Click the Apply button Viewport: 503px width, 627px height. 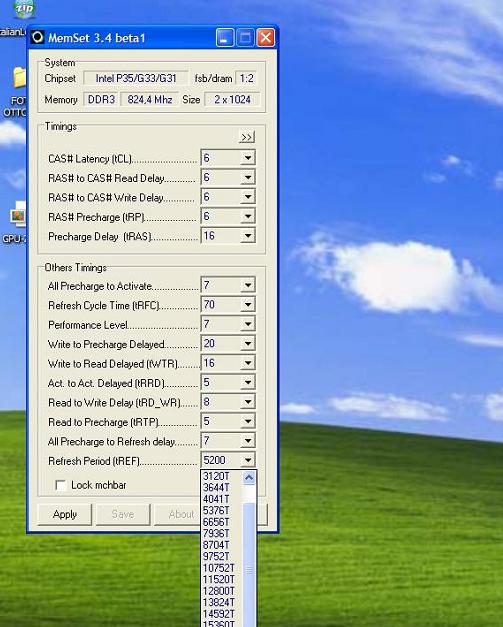[x=65, y=514]
